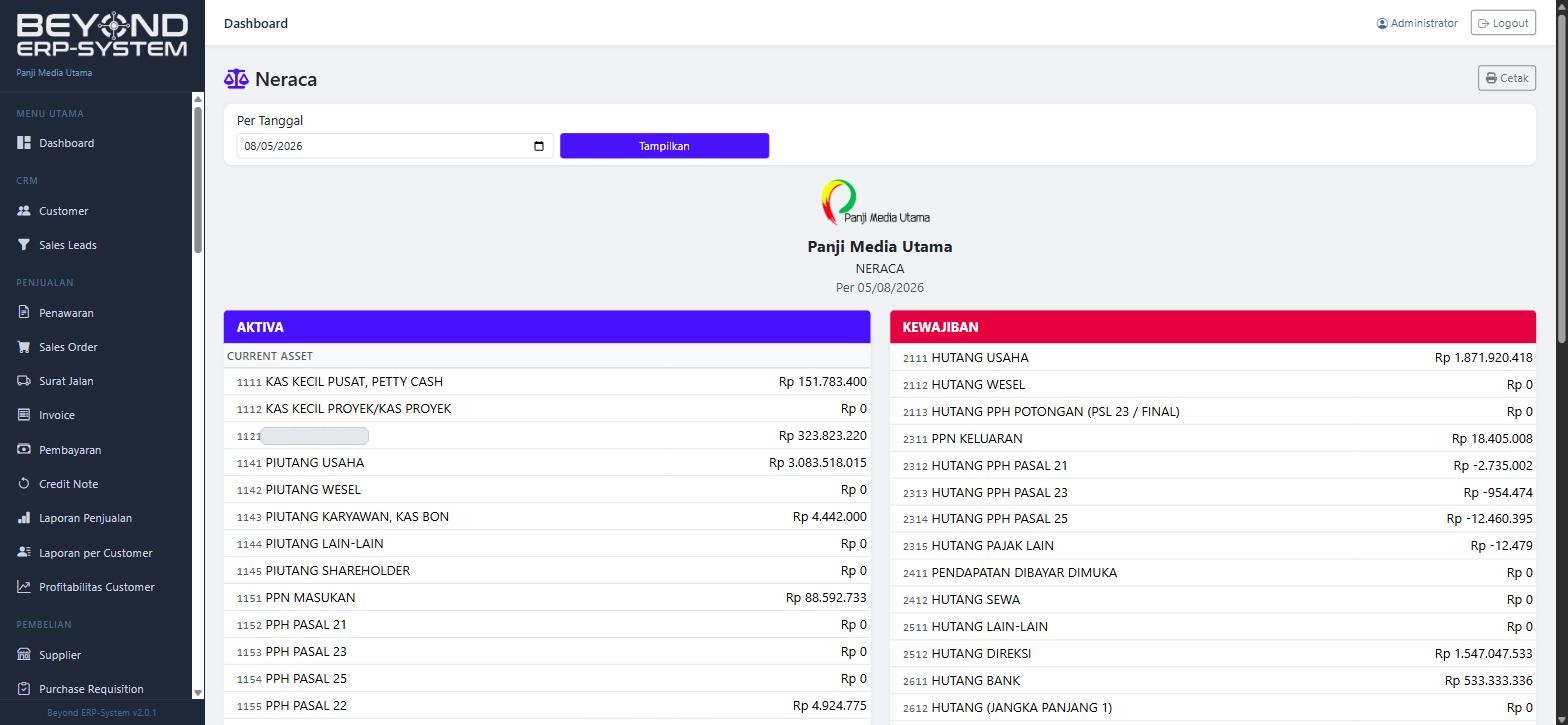Click the Sales Order cart icon

point(24,347)
